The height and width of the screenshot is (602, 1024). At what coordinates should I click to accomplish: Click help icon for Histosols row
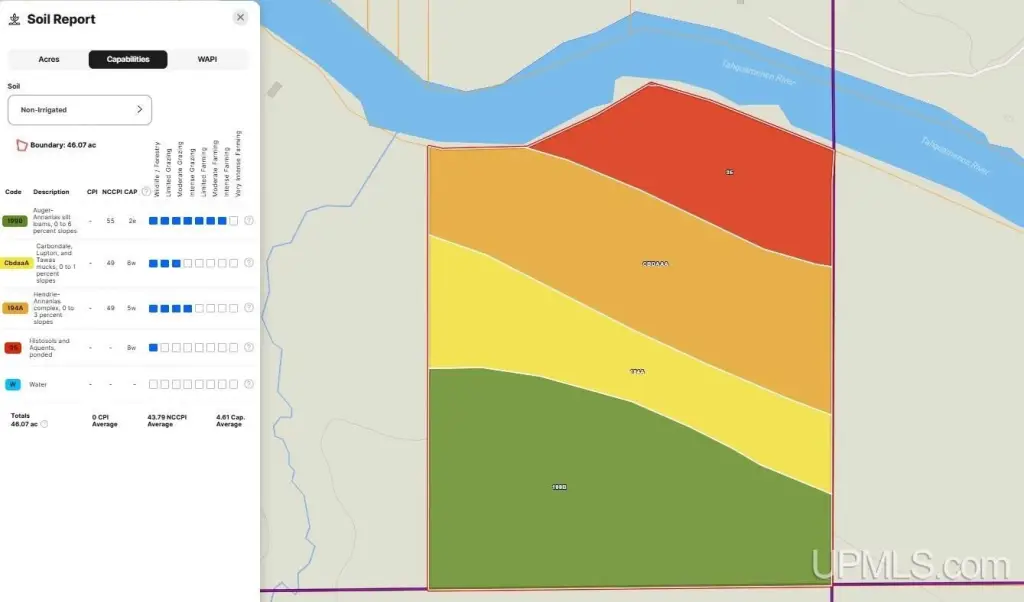[249, 348]
